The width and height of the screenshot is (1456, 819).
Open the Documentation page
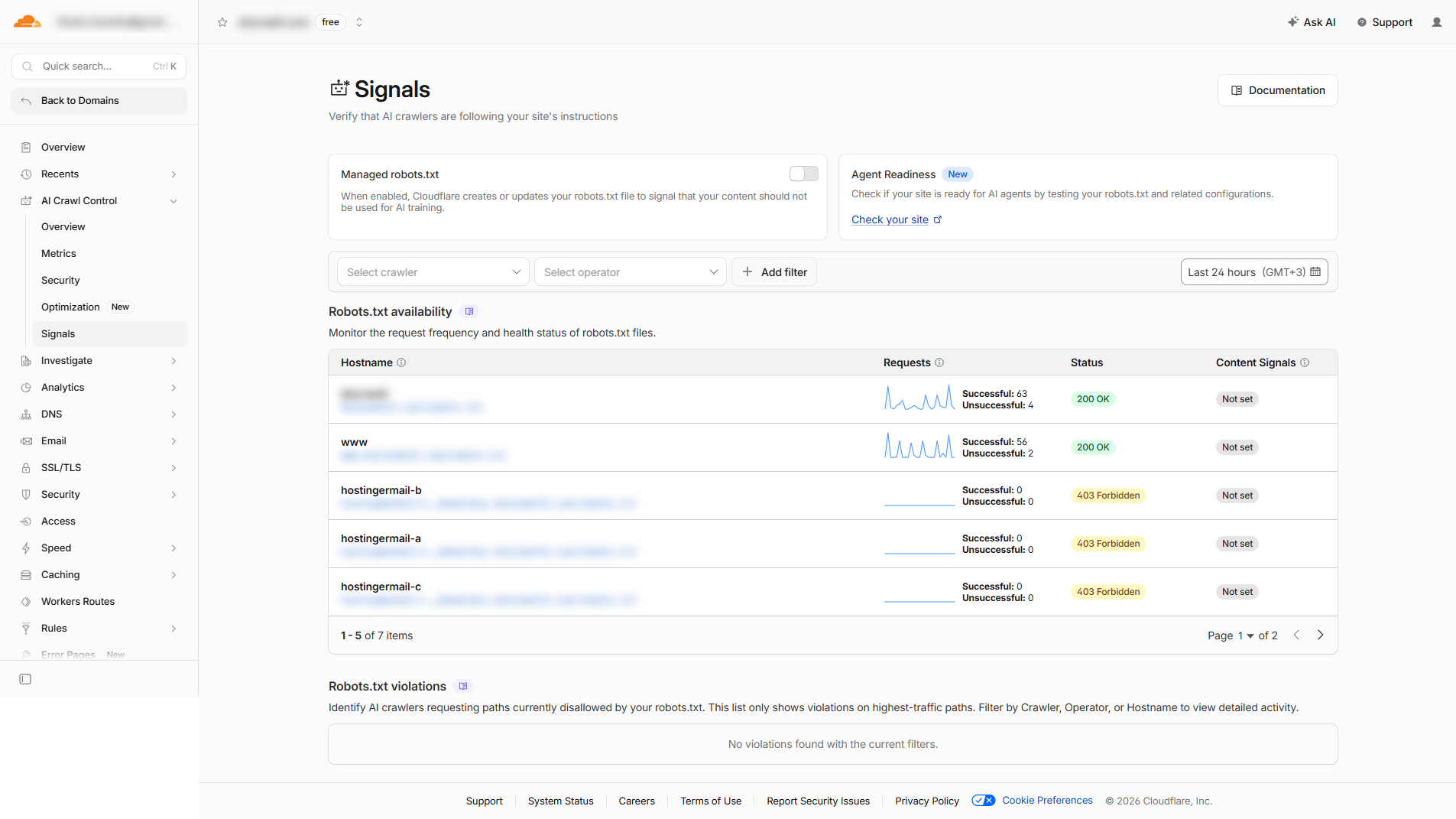[x=1277, y=90]
